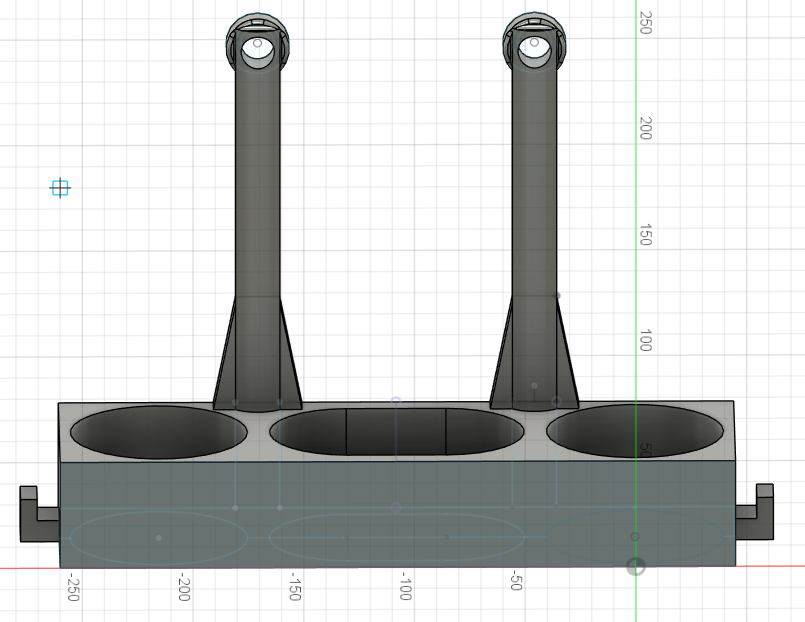Click the ring eyelet atop the right post
The width and height of the screenshot is (805, 622).
point(534,43)
